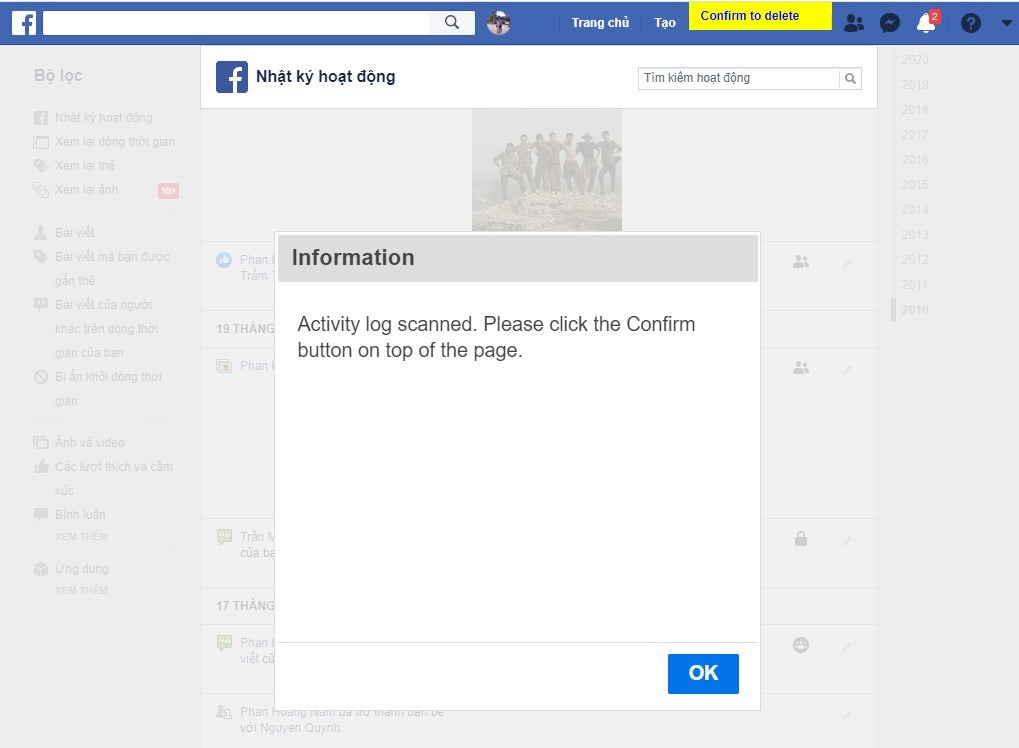The width and height of the screenshot is (1019, 748).
Task: Open the help question mark icon
Action: click(x=970, y=23)
